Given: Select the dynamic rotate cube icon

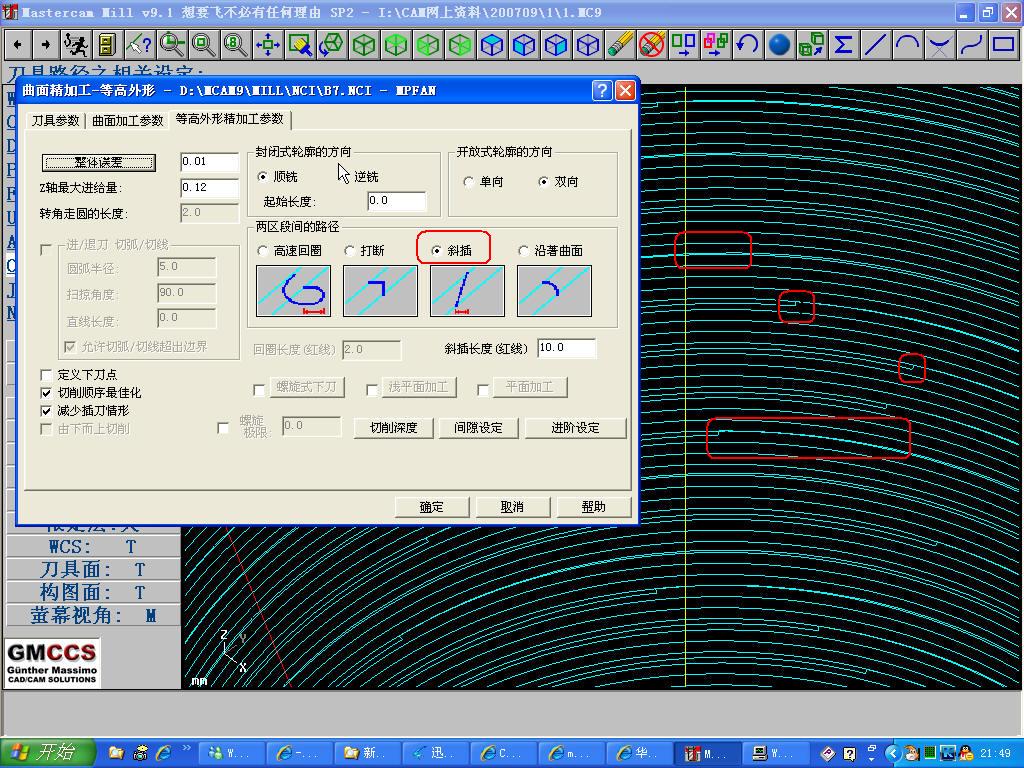Looking at the screenshot, I should point(332,44).
